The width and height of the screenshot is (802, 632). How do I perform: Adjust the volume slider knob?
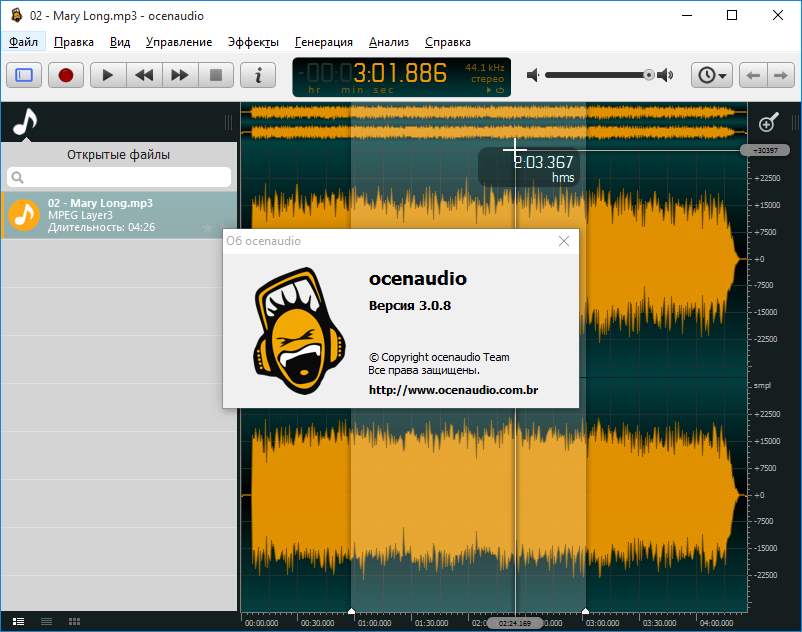[649, 75]
